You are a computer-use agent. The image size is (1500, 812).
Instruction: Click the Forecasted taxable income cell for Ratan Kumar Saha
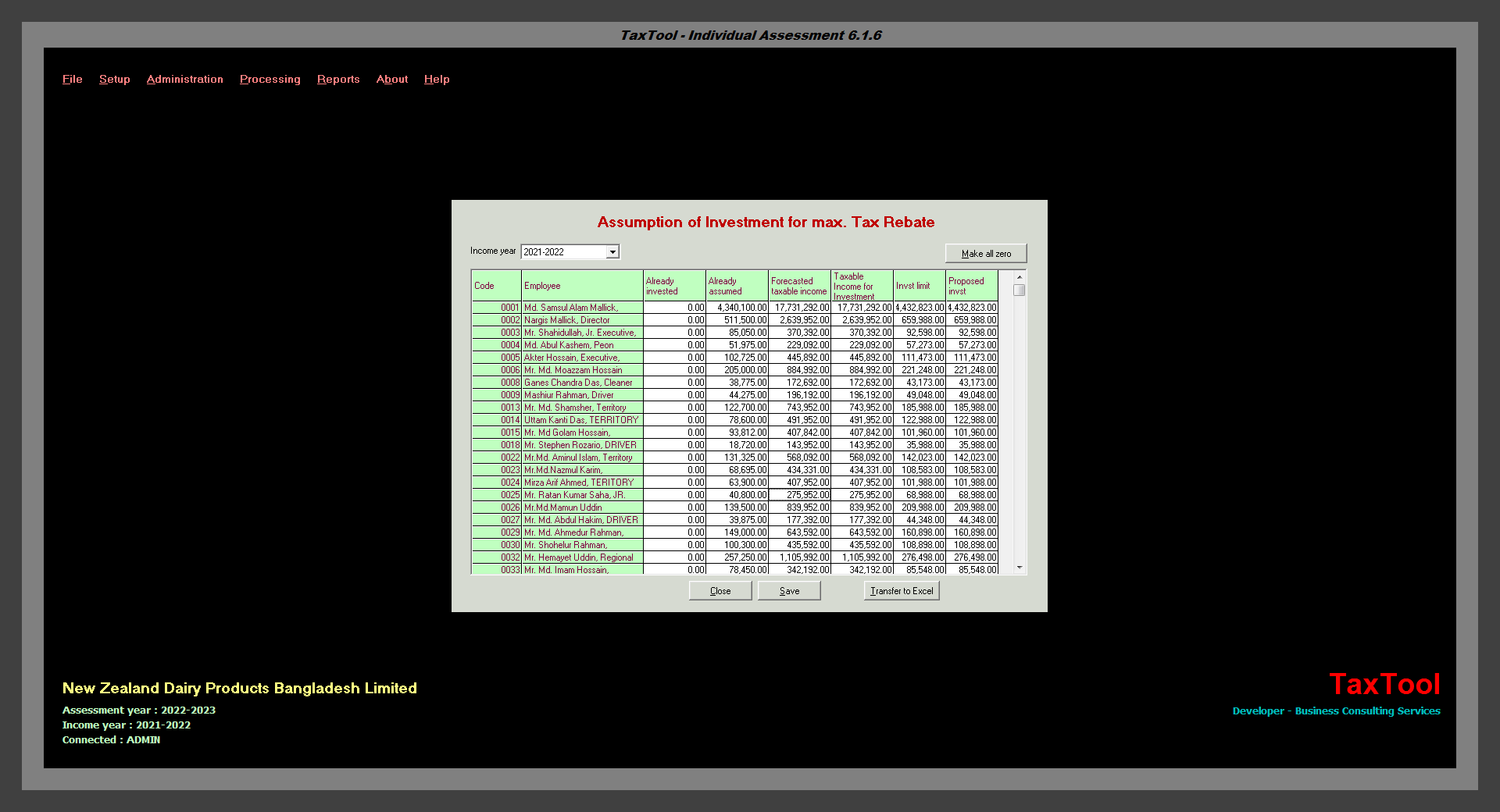799,495
